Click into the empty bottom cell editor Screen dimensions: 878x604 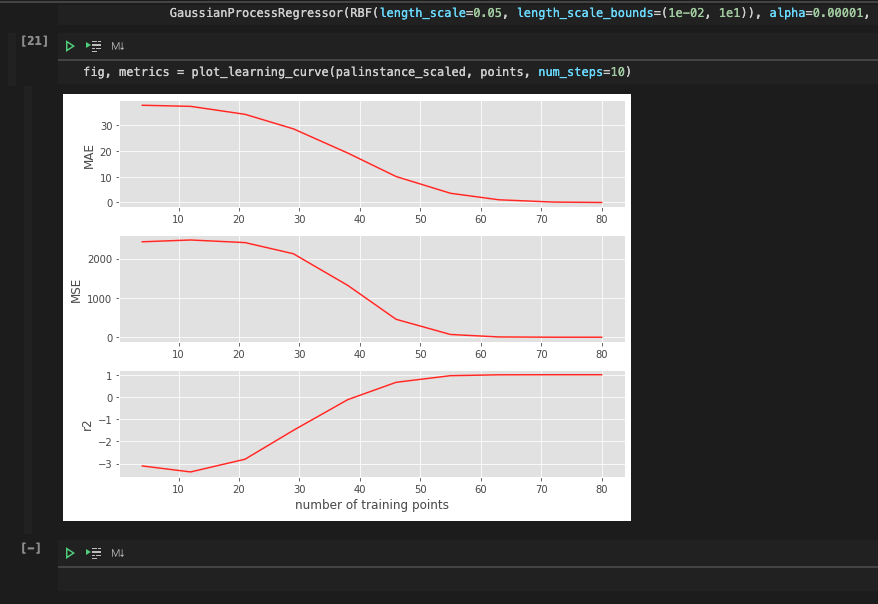tap(468, 579)
